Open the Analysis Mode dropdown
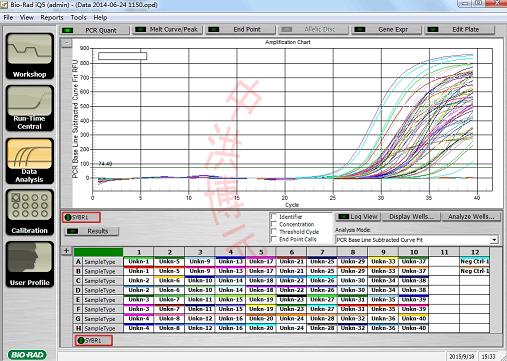 coord(417,240)
